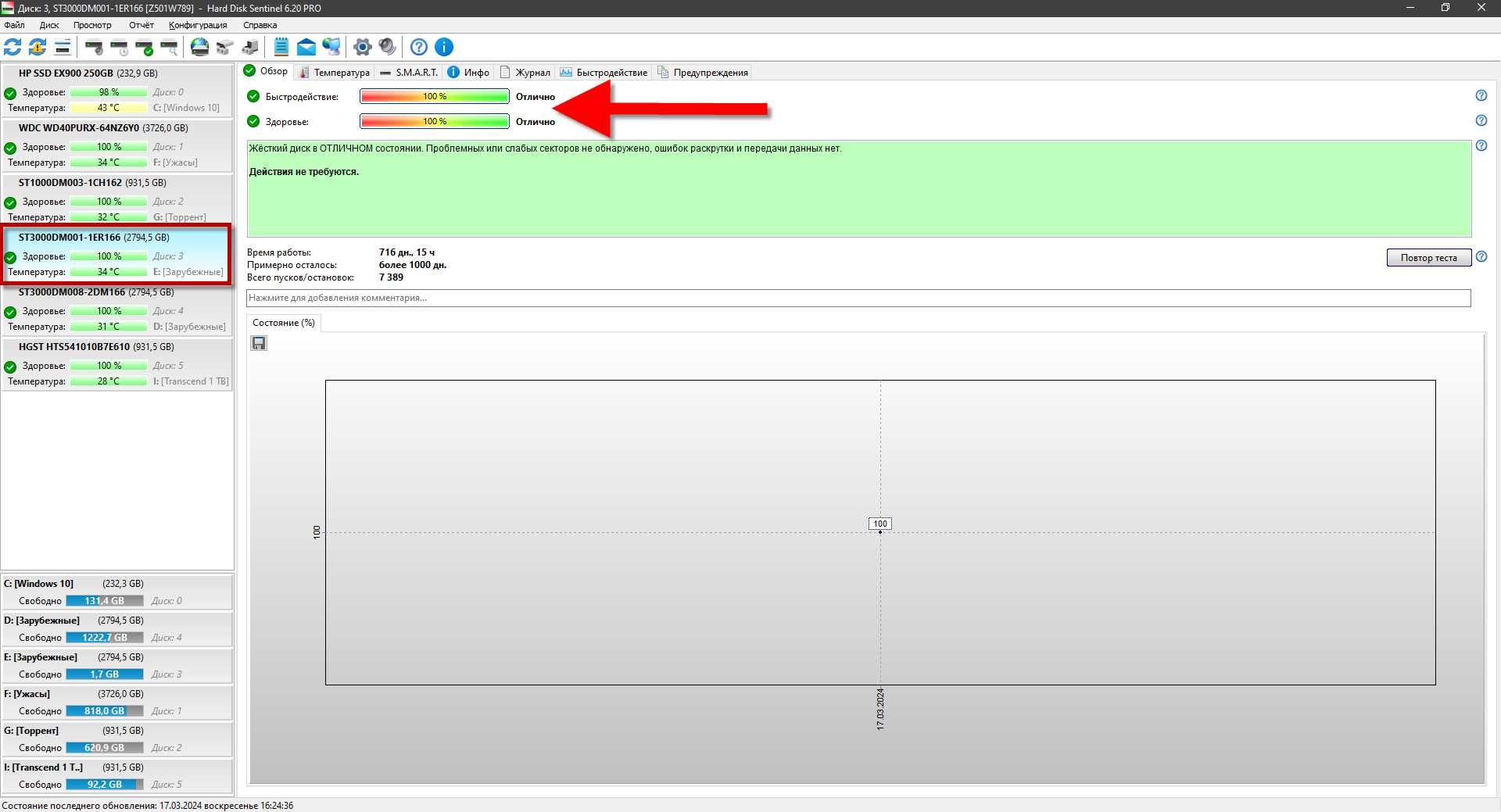Image resolution: width=1501 pixels, height=812 pixels.
Task: Click the help icon next to Повтор теста
Action: (1481, 256)
